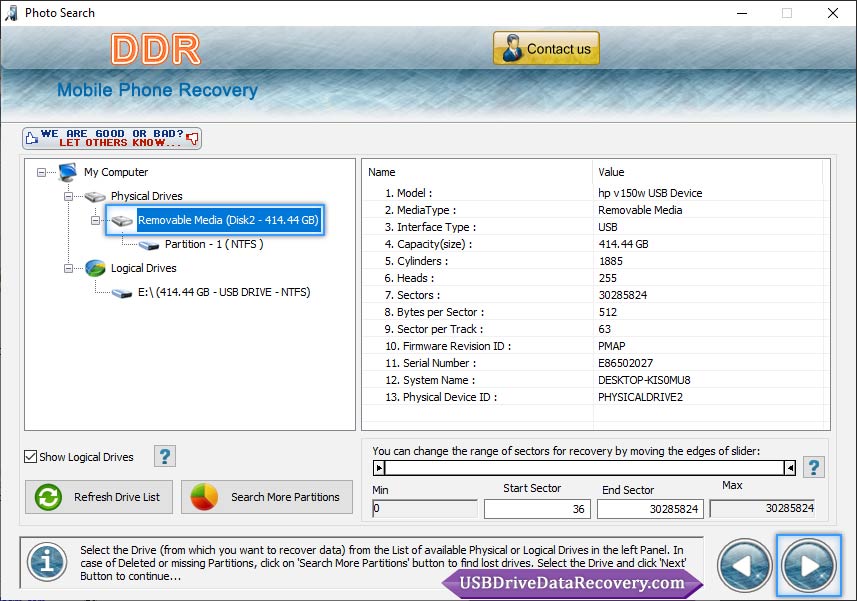Viewport: 857px width, 601px height.
Task: Collapse the My Computer tree node
Action: 42,173
